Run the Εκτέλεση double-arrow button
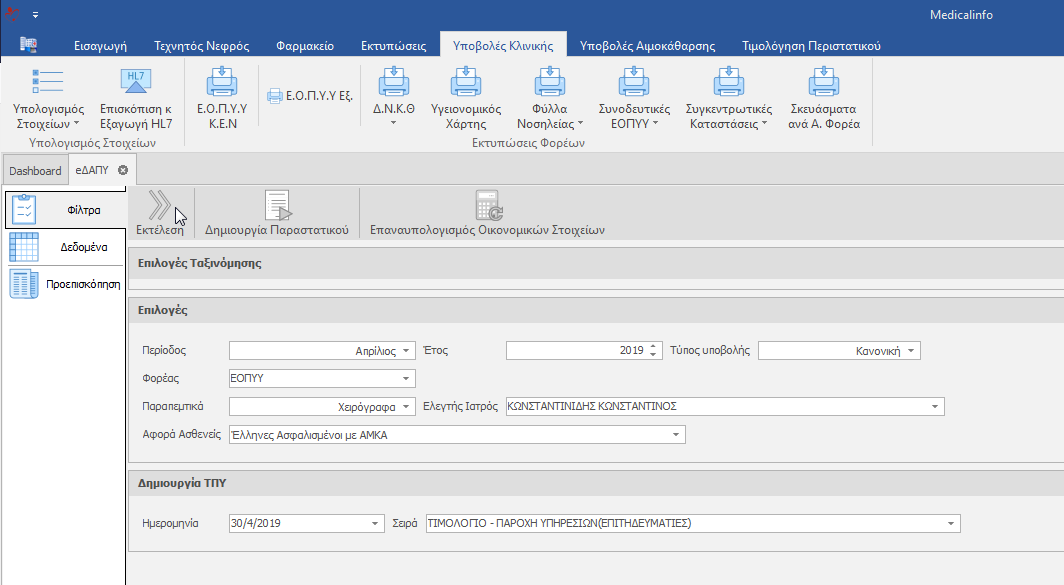The height and width of the screenshot is (585, 1064). tap(160, 205)
